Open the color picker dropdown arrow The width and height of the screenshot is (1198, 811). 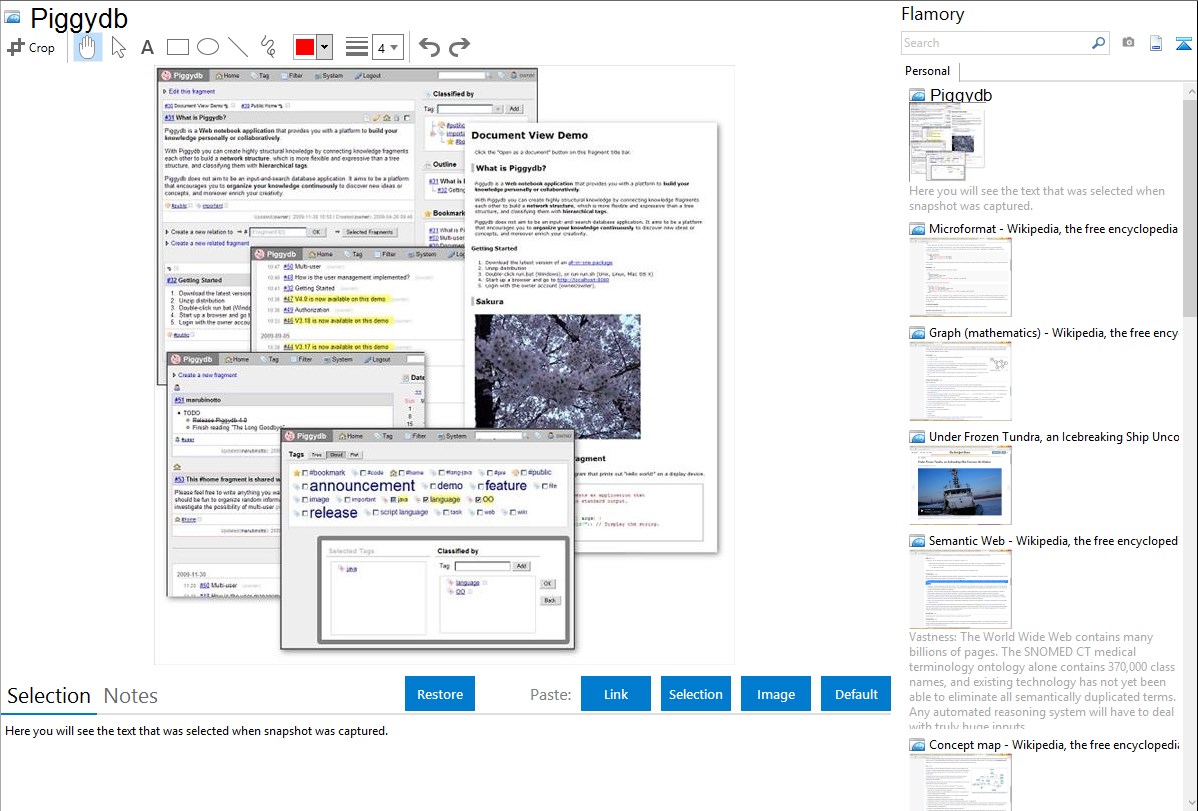click(x=325, y=47)
